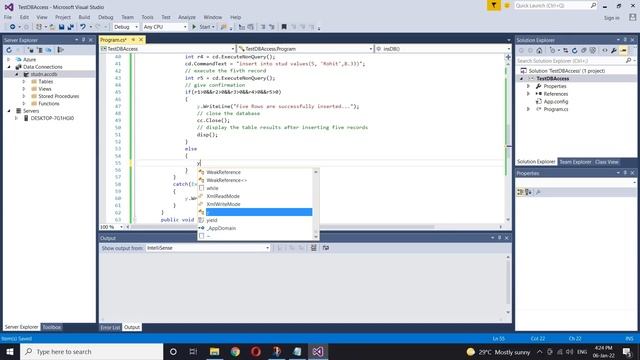
Task: Click the Alphabetical sort icon in Properties panel
Action: 528,192
